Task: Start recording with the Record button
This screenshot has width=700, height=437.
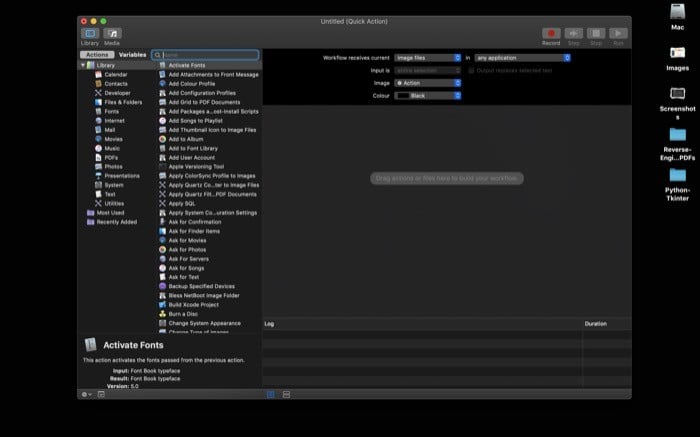Action: [x=551, y=33]
